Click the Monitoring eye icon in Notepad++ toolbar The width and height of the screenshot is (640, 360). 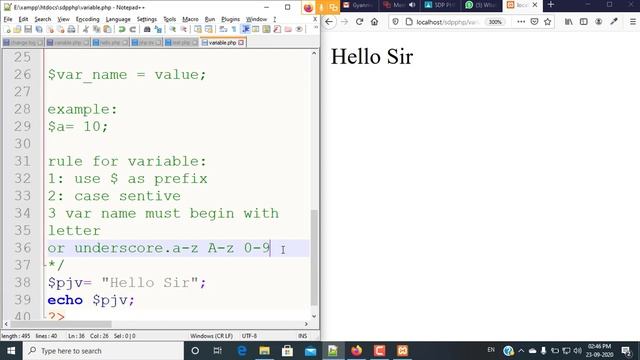[299, 29]
